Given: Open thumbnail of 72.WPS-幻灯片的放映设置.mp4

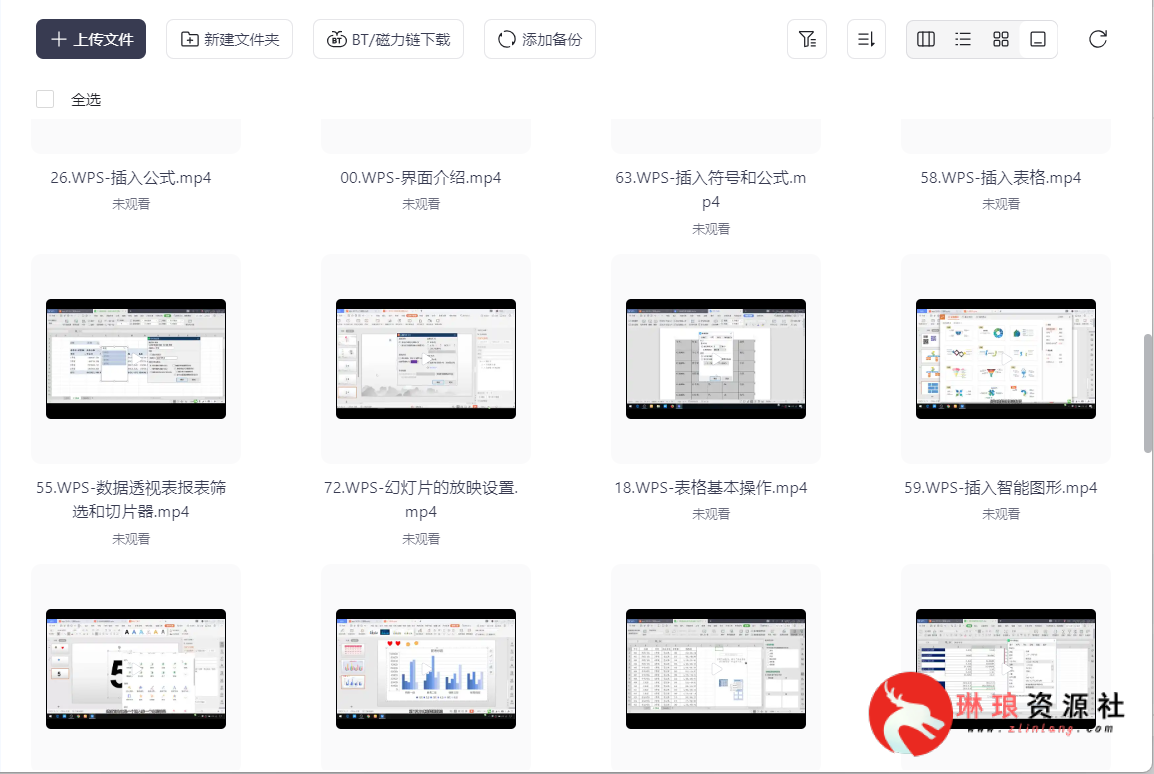Looking at the screenshot, I should click(426, 359).
